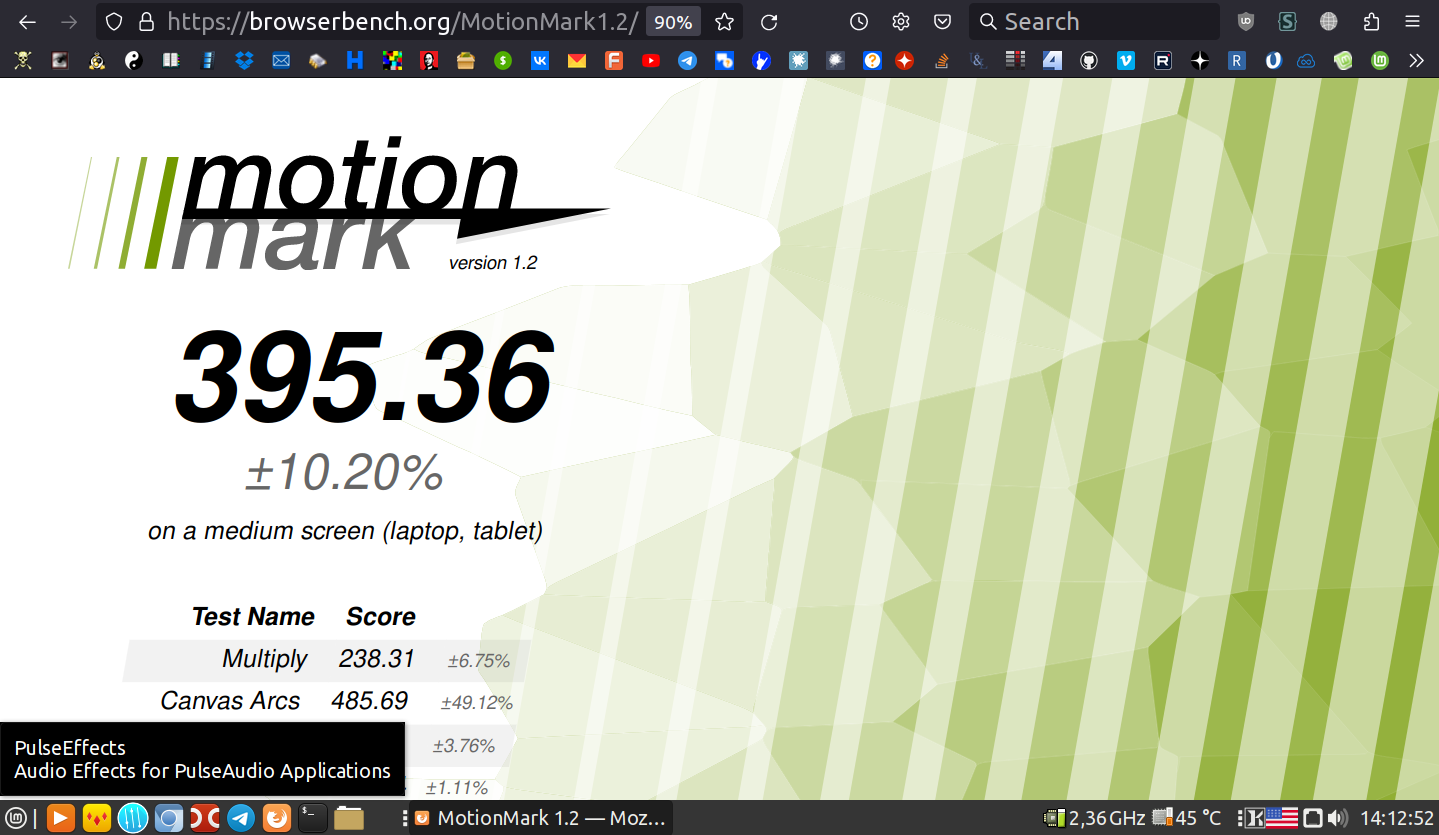Click the 45 °C temperature indicator
The width and height of the screenshot is (1439, 835).
[1187, 818]
